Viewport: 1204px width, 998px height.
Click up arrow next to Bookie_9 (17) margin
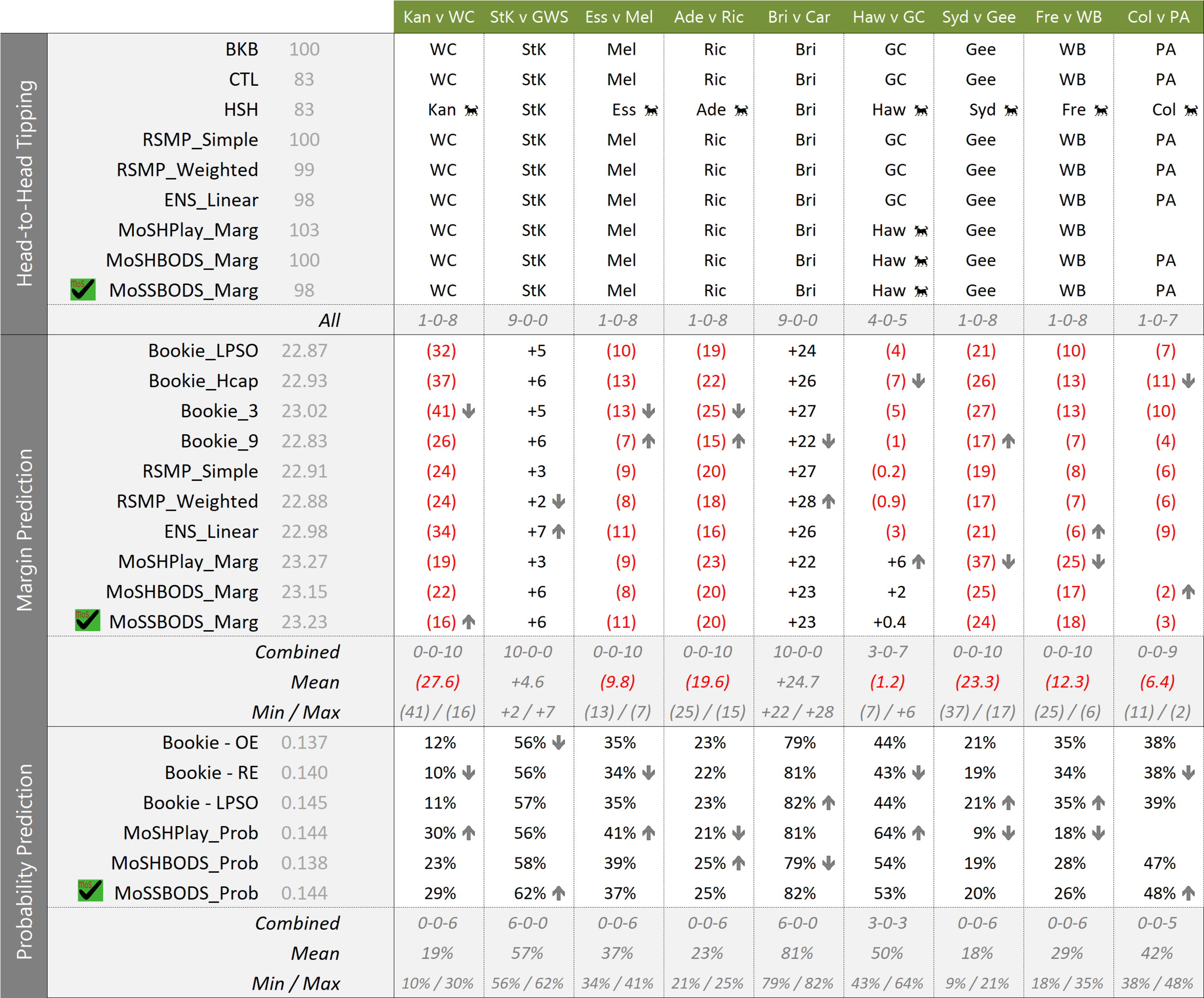(x=1008, y=441)
